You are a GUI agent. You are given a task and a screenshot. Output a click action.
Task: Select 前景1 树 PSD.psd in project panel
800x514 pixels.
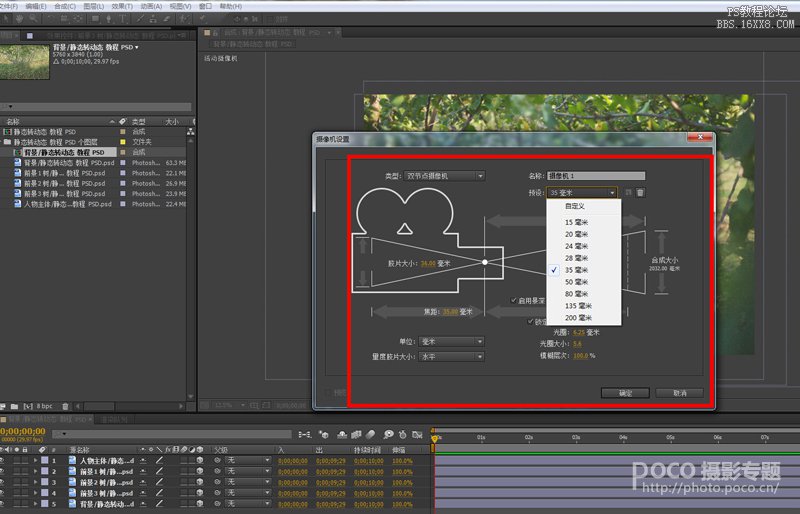point(64,173)
